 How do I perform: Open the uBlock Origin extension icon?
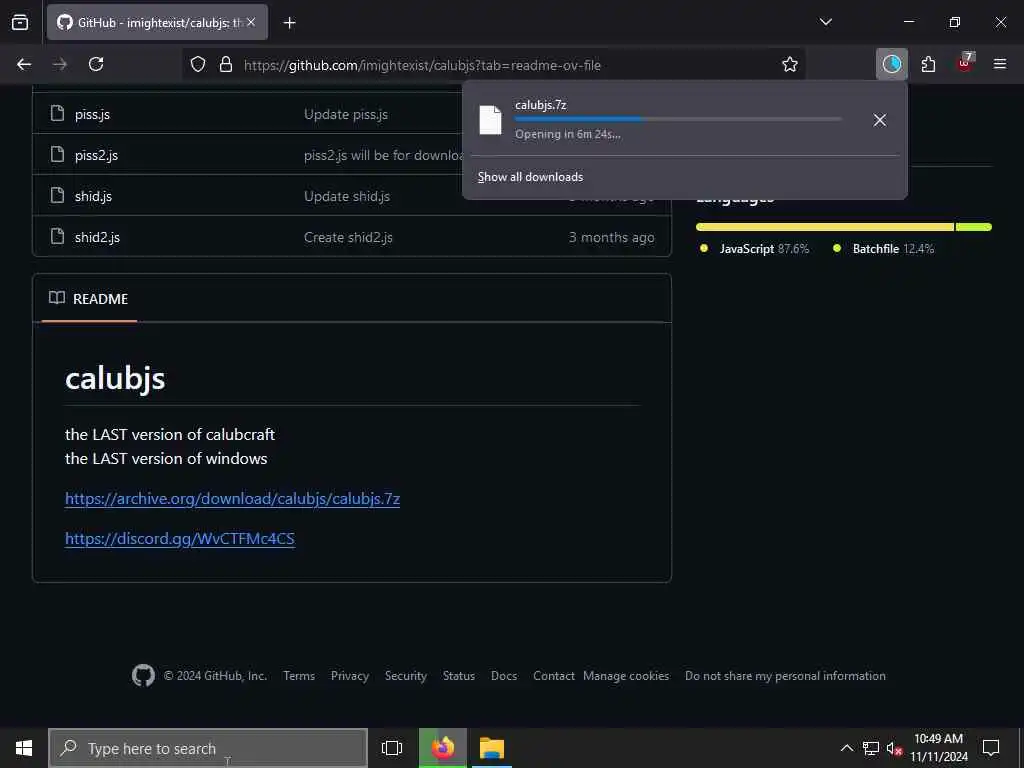tap(965, 63)
